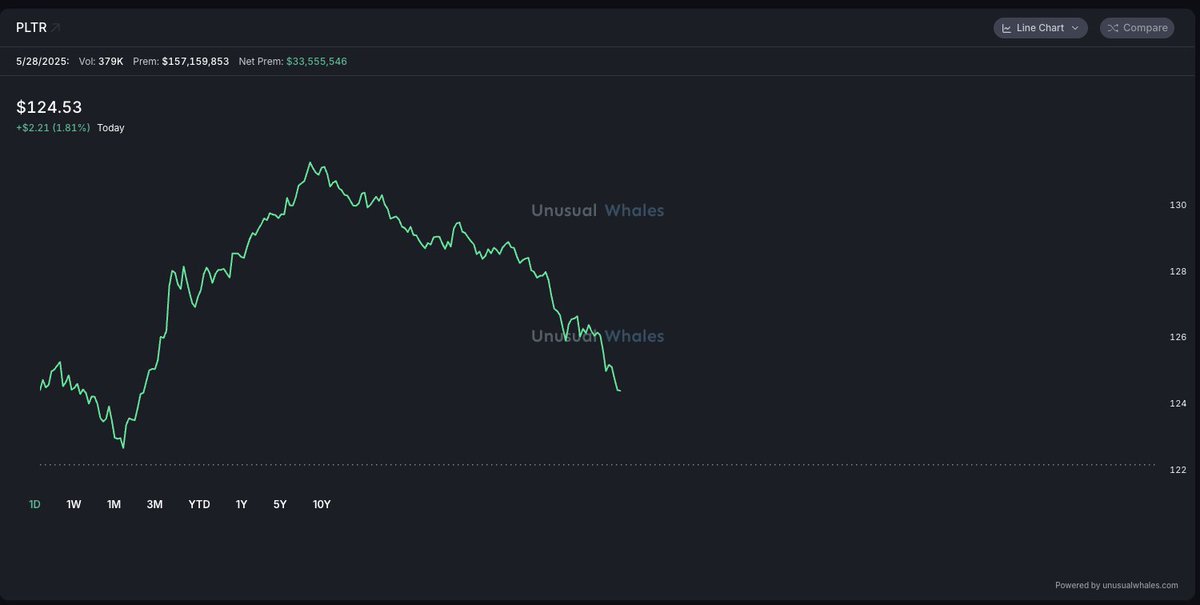Click the last point of the price line

(x=620, y=390)
